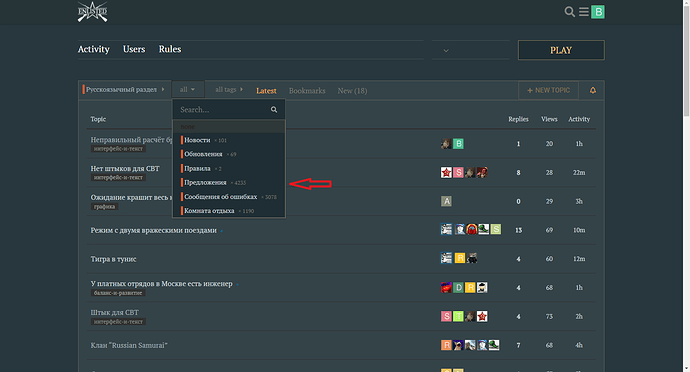Open red star avatar in Штык для СВТ row
Image resolution: width=690 pixels, height=372 pixels.
[x=482, y=316]
